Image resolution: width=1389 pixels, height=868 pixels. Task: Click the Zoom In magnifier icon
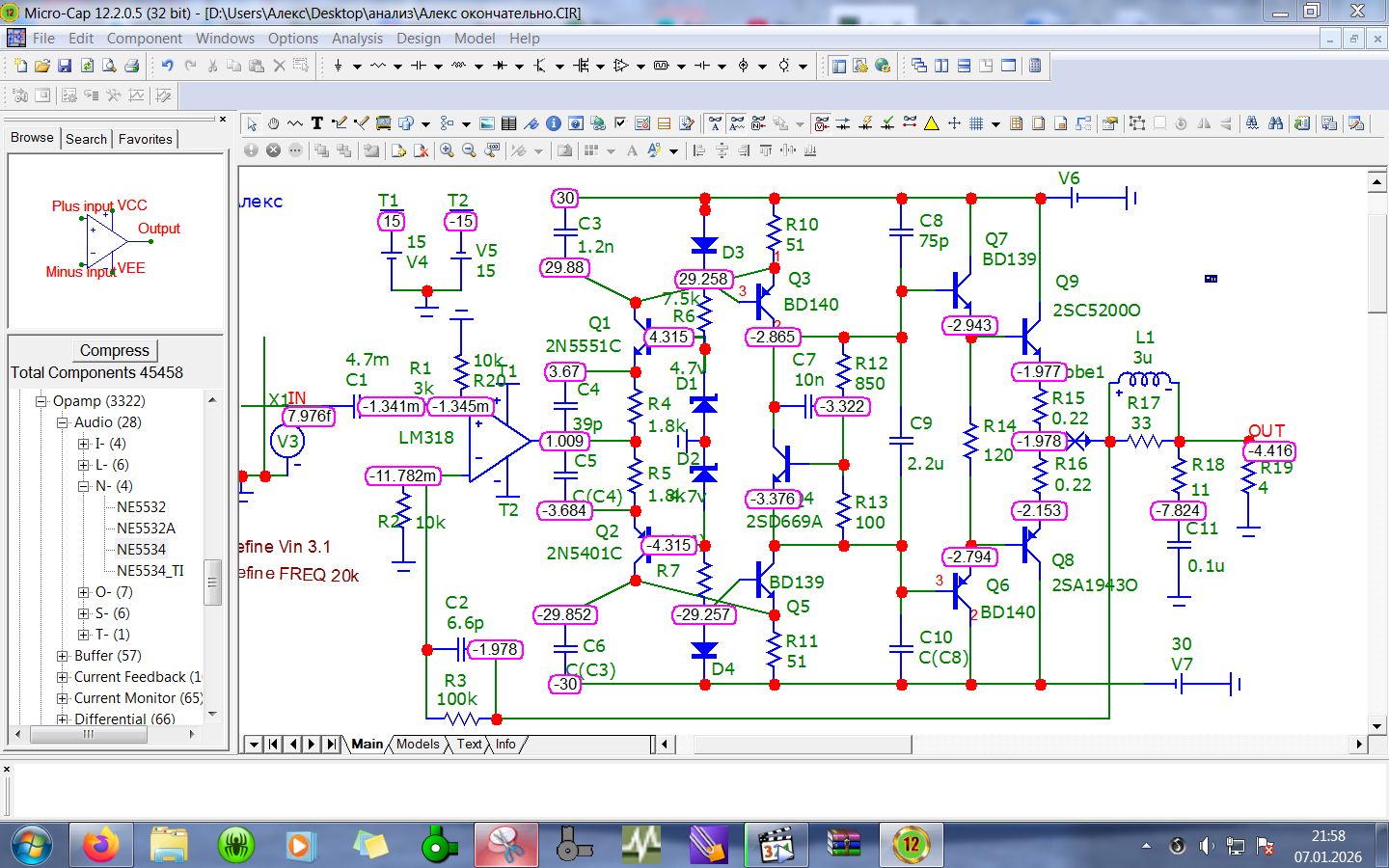point(447,150)
